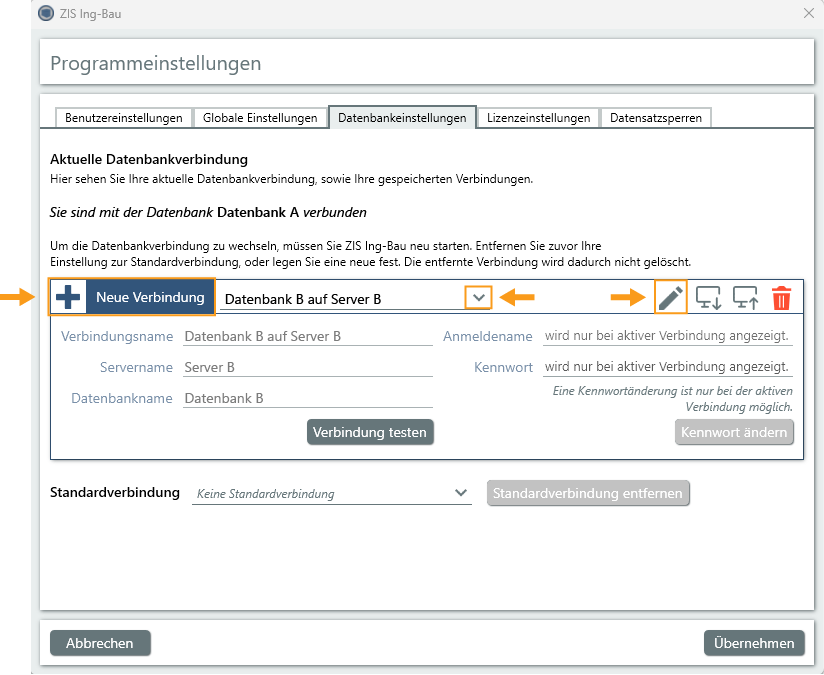Click the 'Um die Datenbankverbindung zu wechseln' paragraph
Viewport: 824px width, 675px height.
370,254
